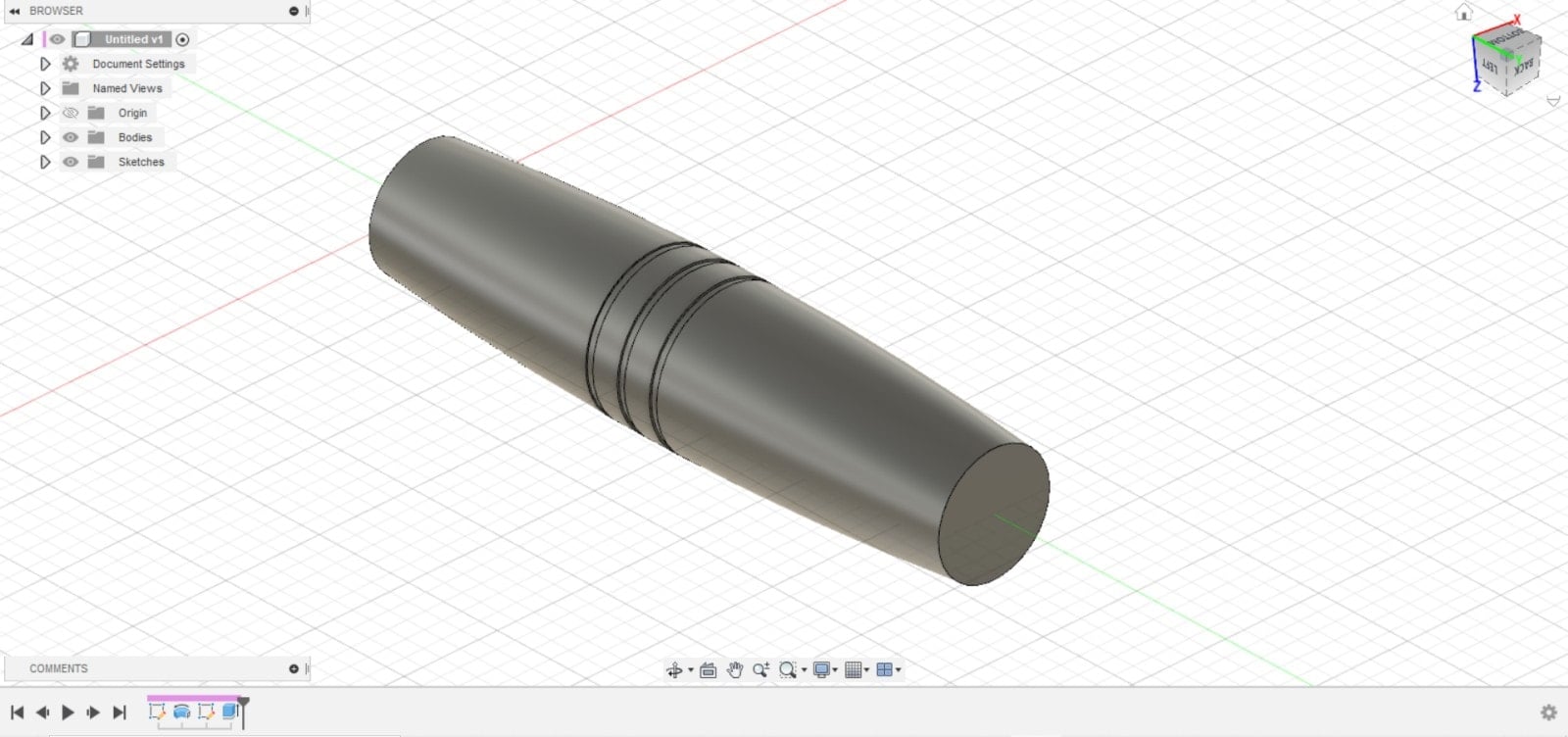
Task: Click the COMMENTS panel header label
Action: [x=59, y=668]
